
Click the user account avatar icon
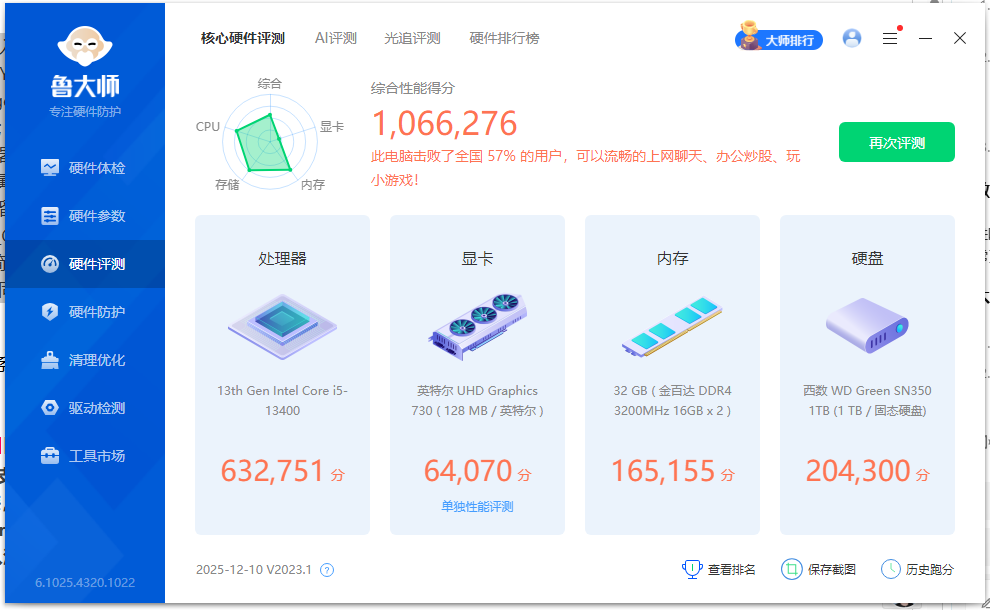[x=851, y=38]
